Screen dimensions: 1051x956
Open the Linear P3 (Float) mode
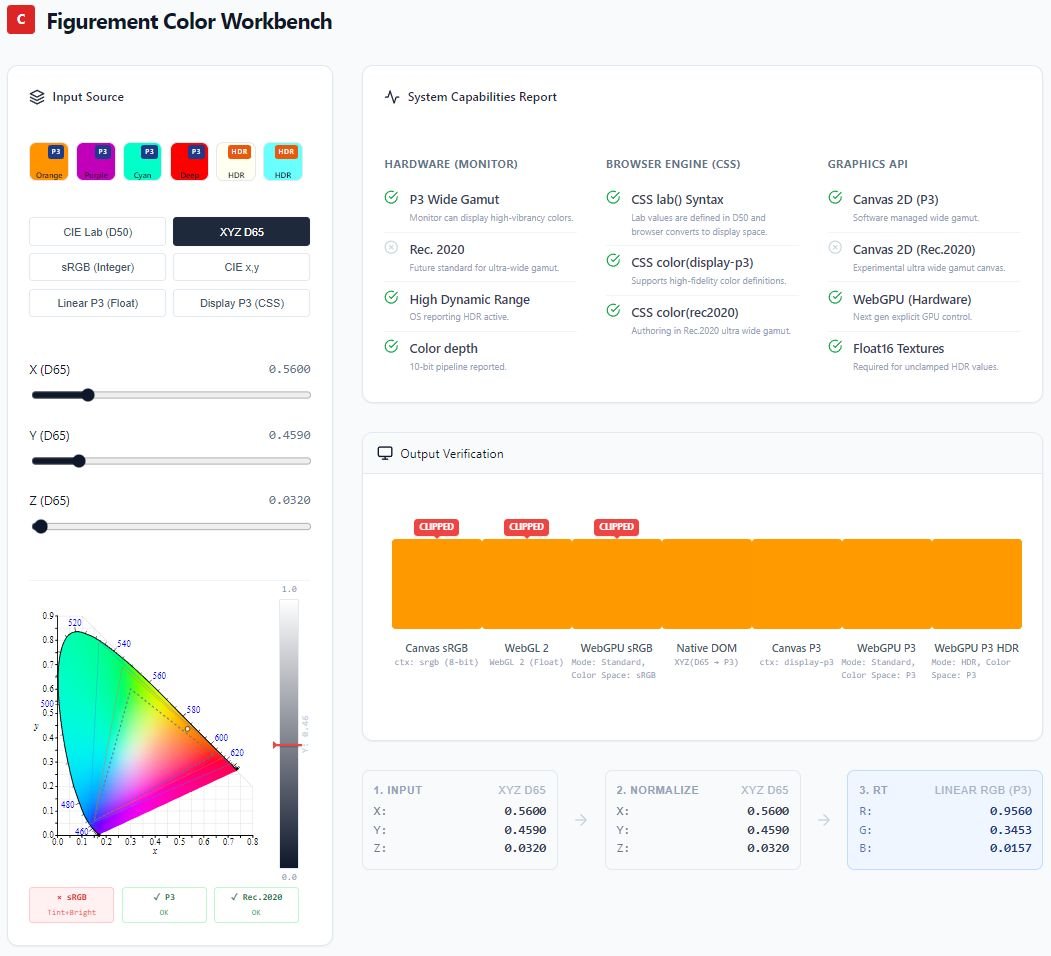pyautogui.click(x=97, y=303)
